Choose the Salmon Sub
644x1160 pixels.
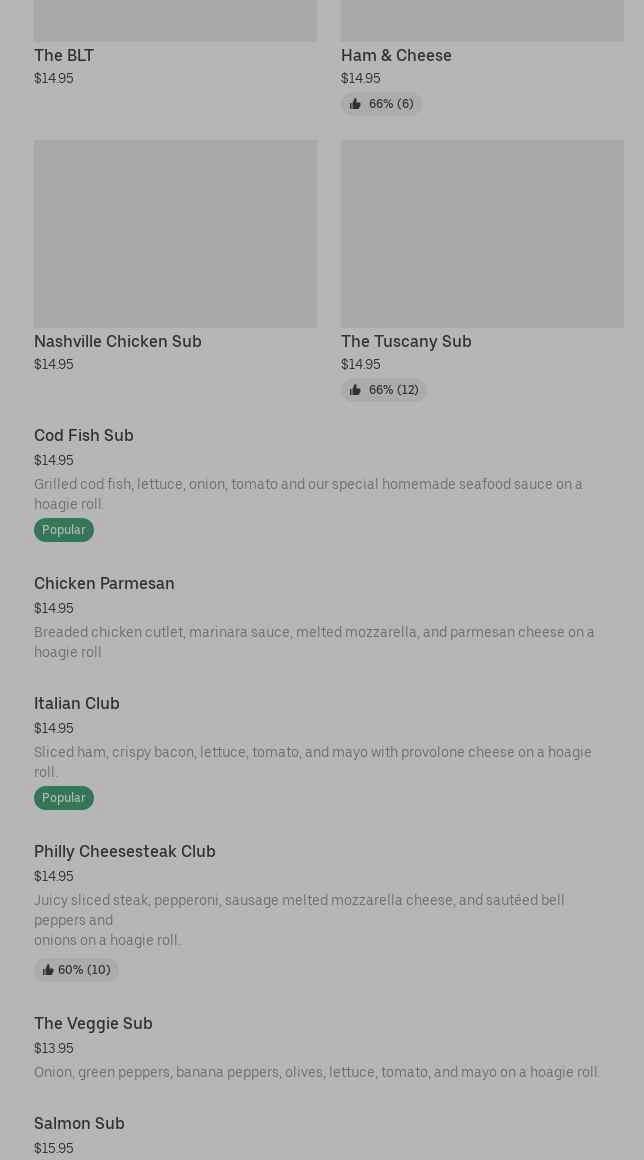(x=79, y=1123)
